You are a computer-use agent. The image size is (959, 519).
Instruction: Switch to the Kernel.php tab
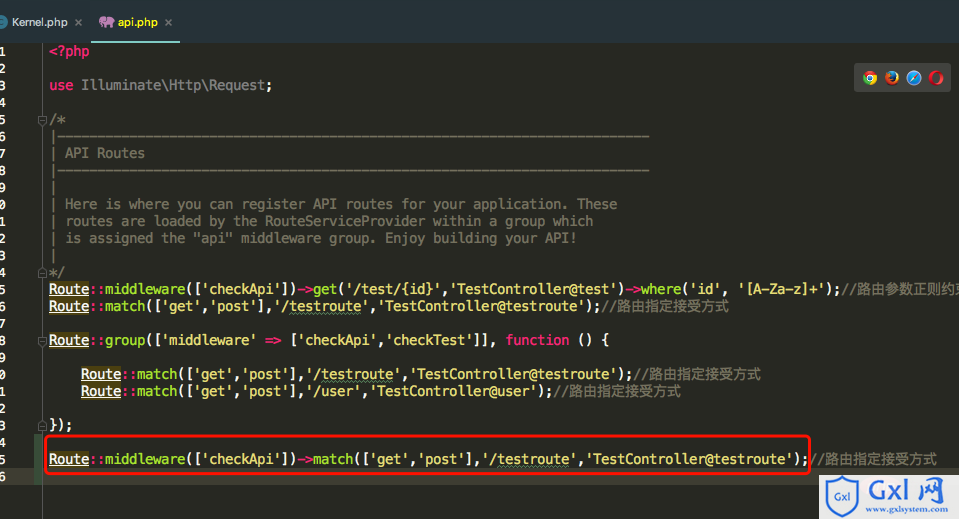39,22
